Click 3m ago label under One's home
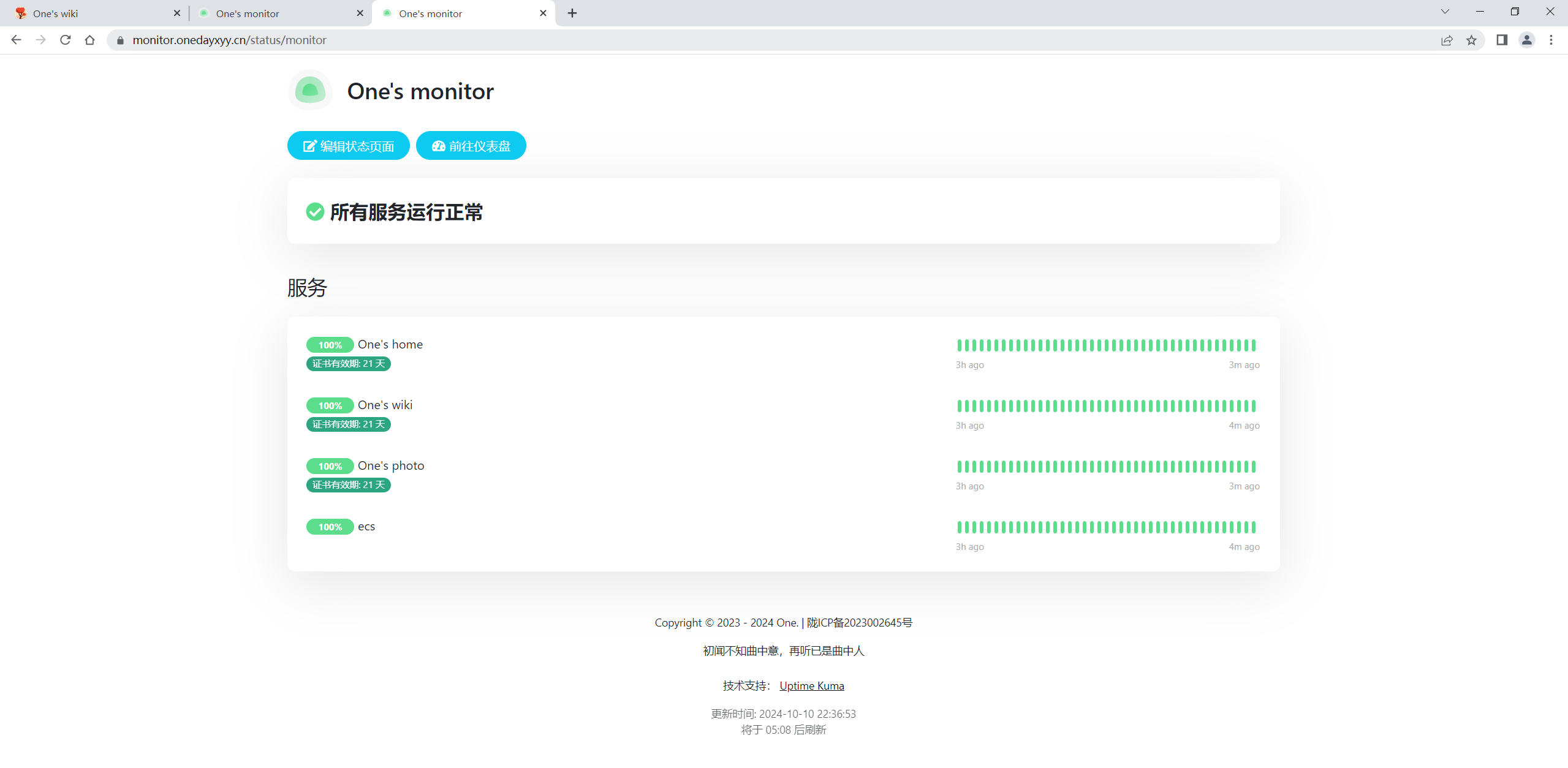This screenshot has width=1568, height=768. click(x=1244, y=365)
